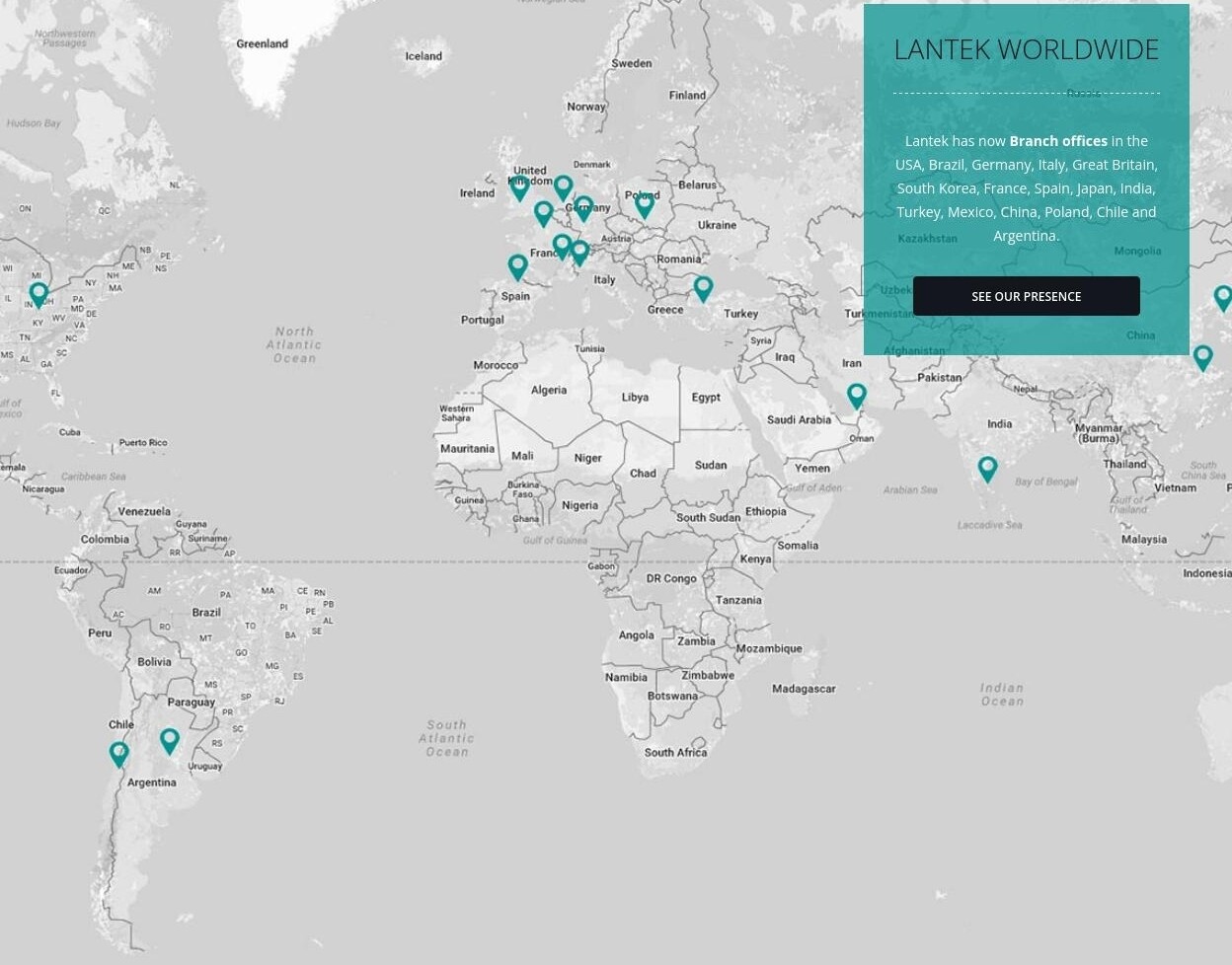Select the map pin over the United Kingdom label
Image resolution: width=1232 pixels, height=965 pixels.
coord(520,188)
